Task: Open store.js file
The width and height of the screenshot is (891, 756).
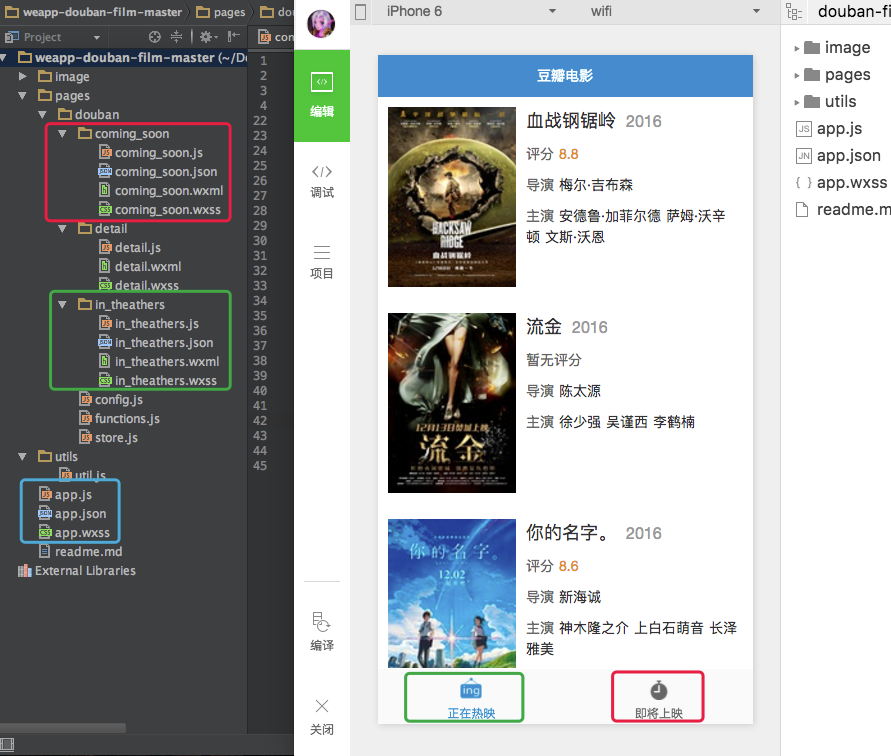Action: pyautogui.click(x=109, y=438)
